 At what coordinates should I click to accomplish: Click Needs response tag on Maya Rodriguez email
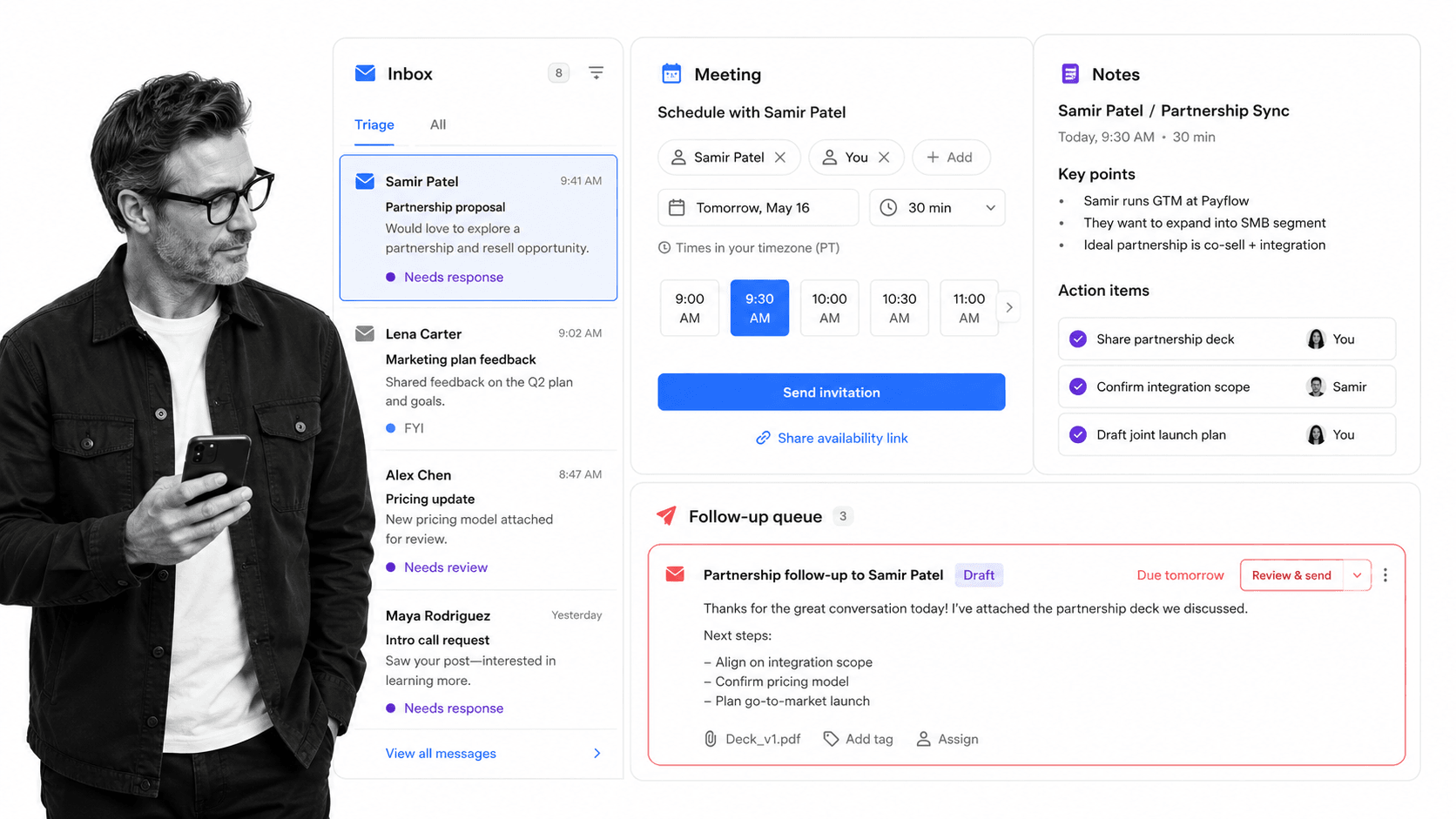pyautogui.click(x=444, y=708)
